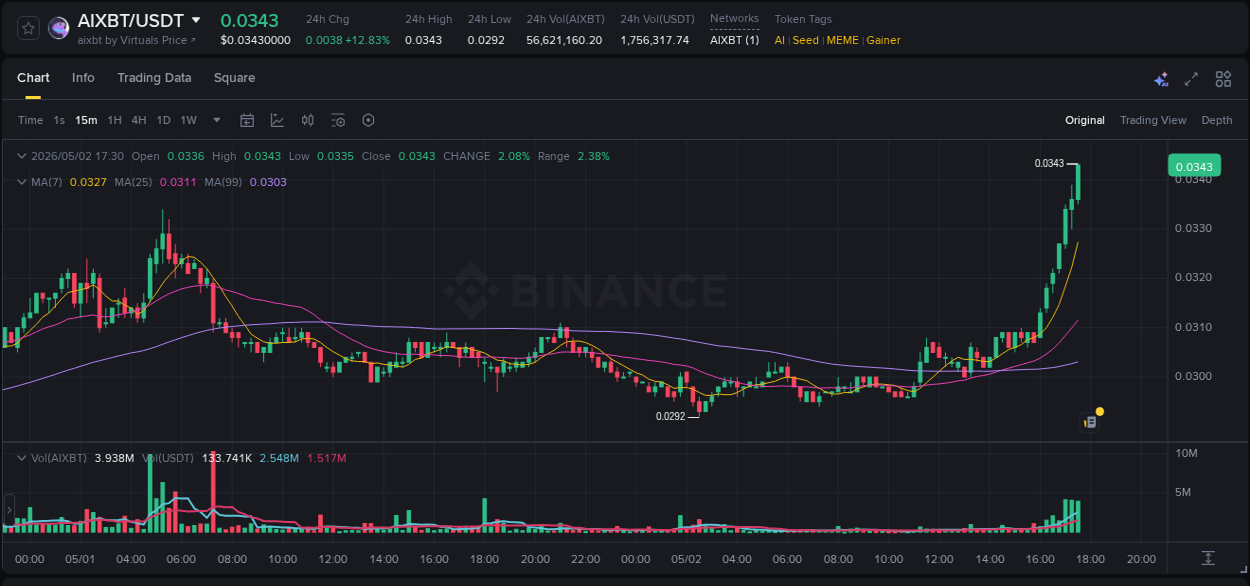Open the AI sparkle assistant icon
Image resolution: width=1250 pixels, height=586 pixels.
click(x=1161, y=79)
